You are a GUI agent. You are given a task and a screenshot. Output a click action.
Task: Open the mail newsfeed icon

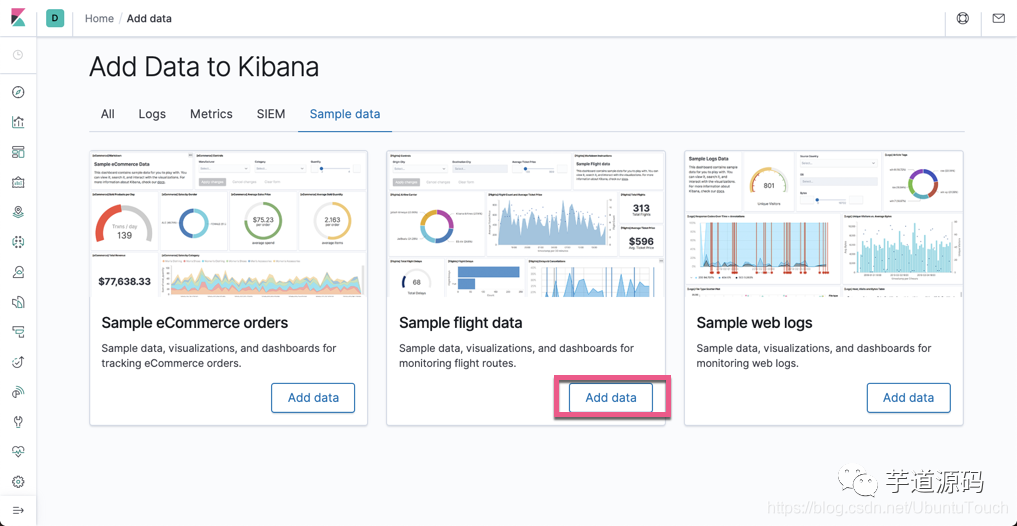[998, 18]
